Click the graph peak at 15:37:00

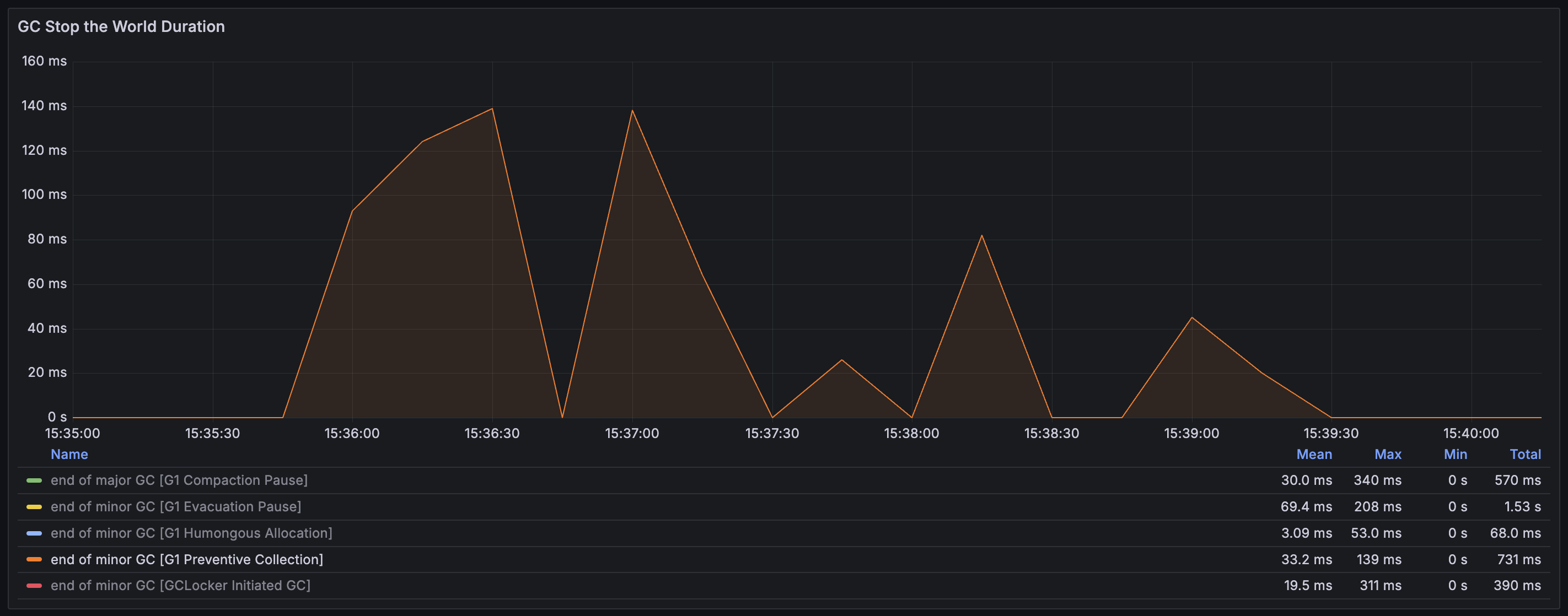632,111
